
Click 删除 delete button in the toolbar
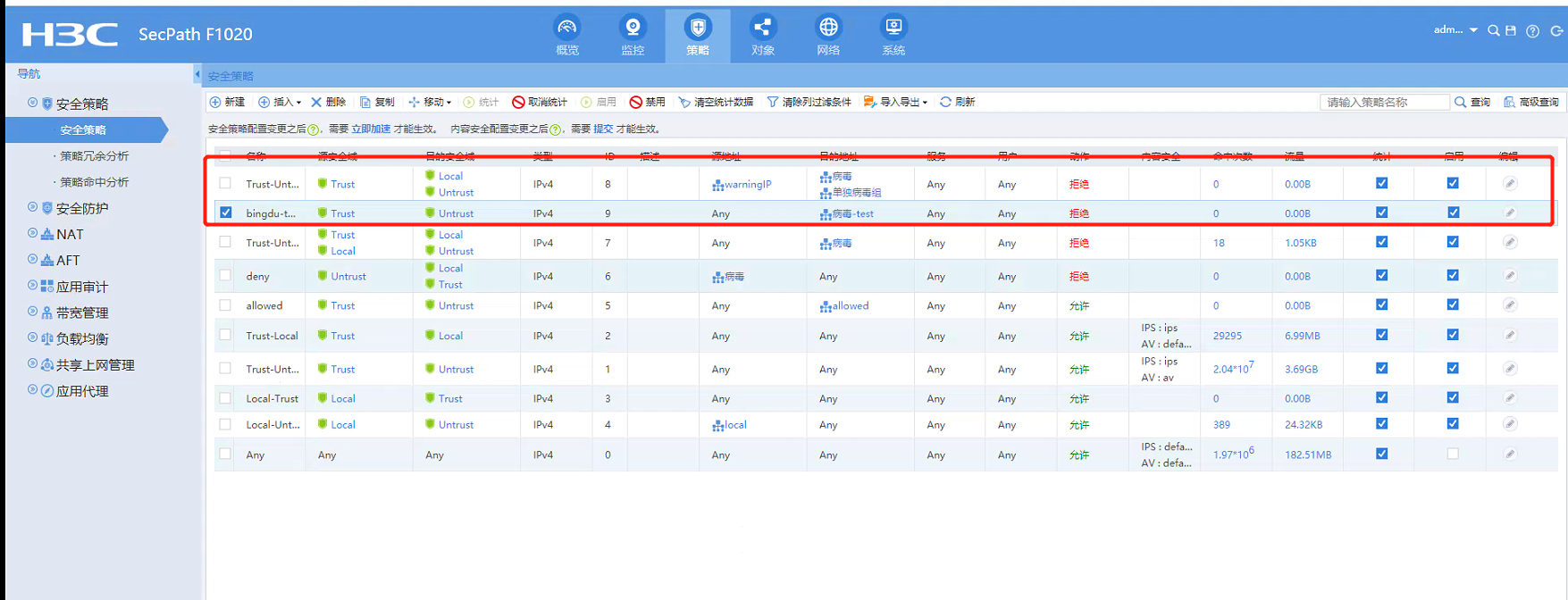328,102
